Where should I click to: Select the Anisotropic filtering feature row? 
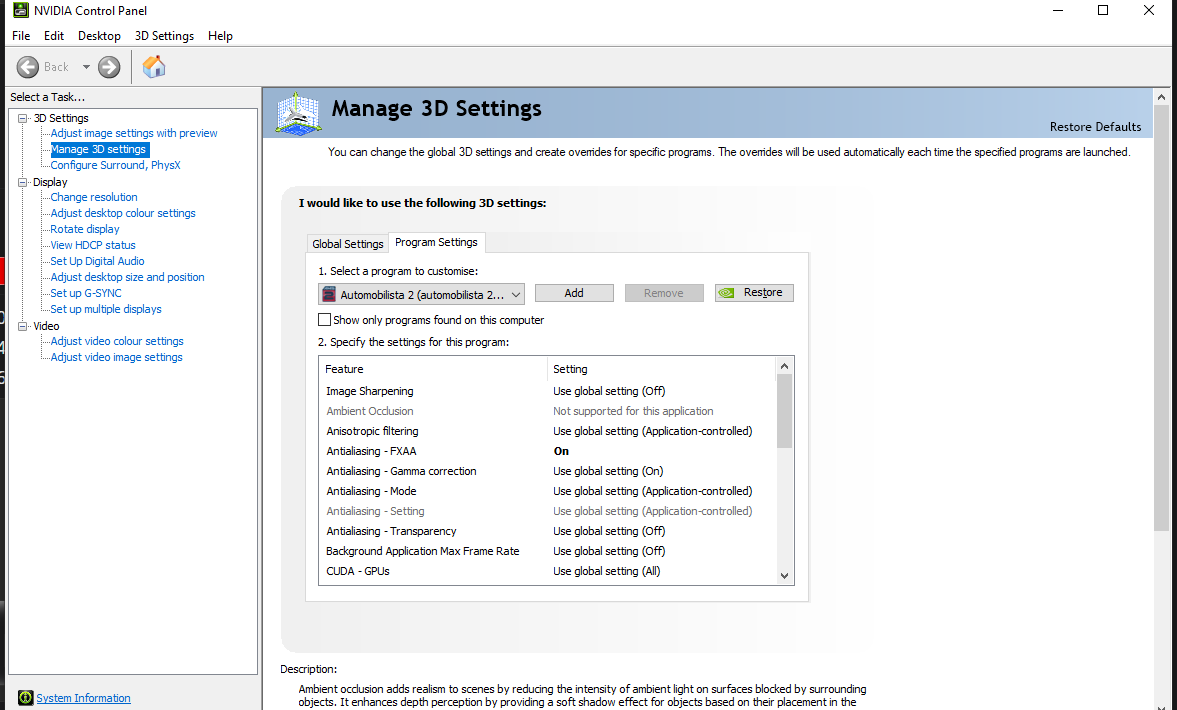[547, 431]
